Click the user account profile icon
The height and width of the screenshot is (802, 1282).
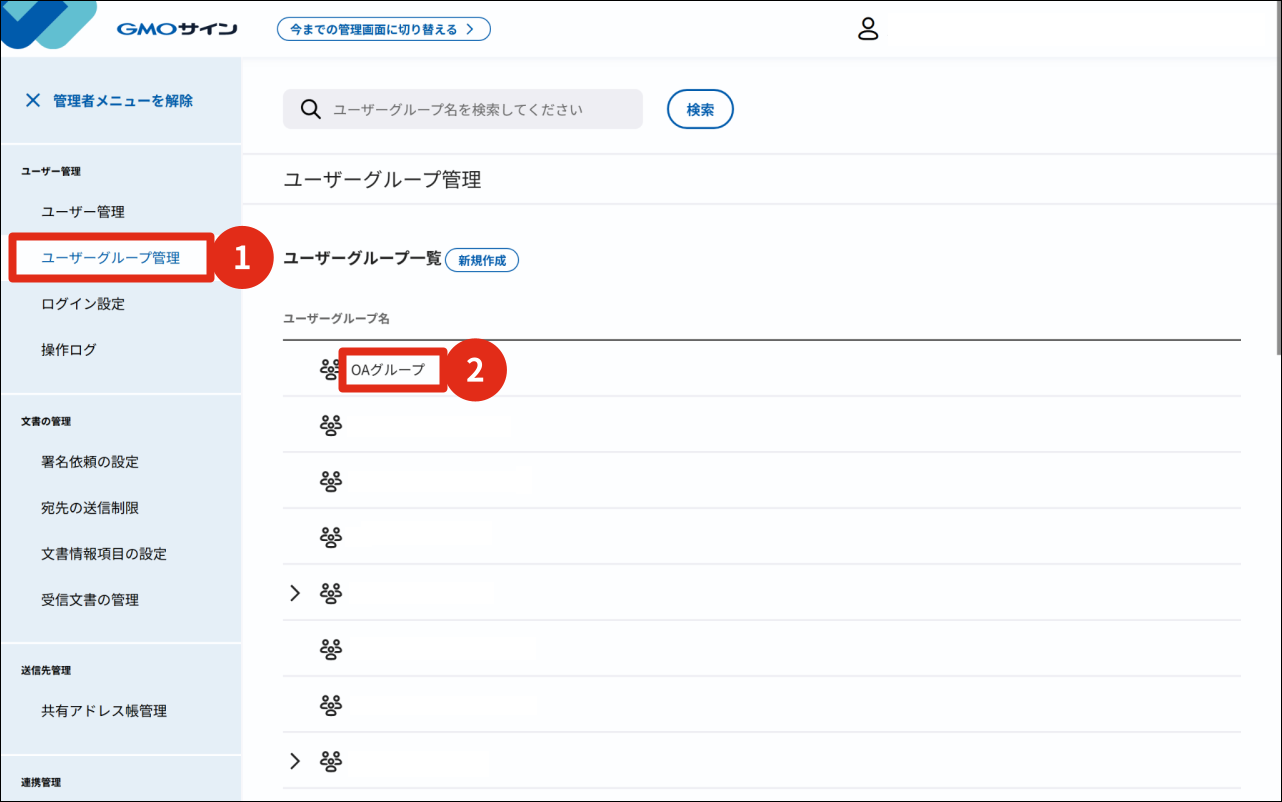pos(868,29)
